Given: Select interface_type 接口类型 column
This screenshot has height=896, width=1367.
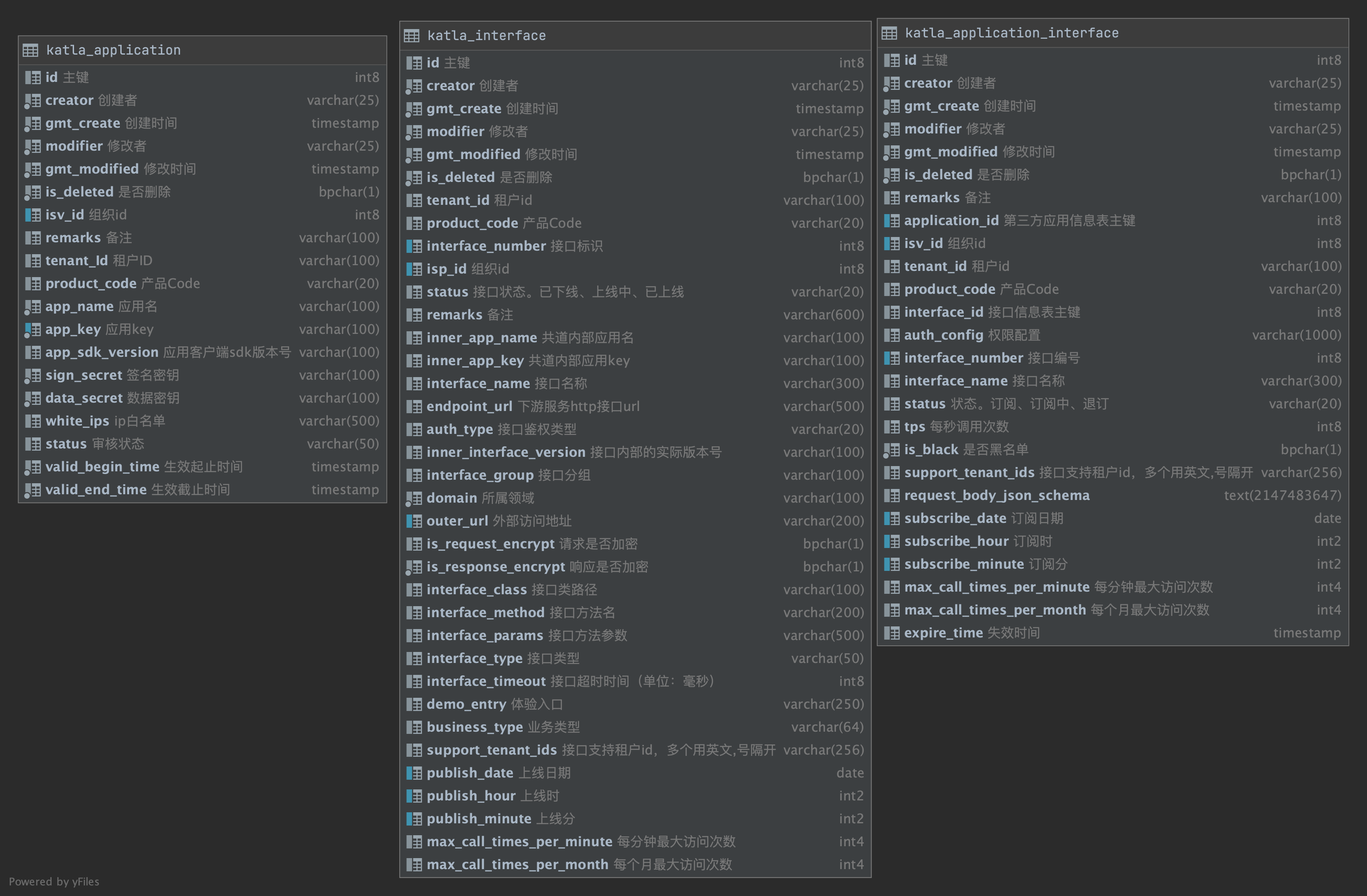Looking at the screenshot, I should click(x=635, y=659).
